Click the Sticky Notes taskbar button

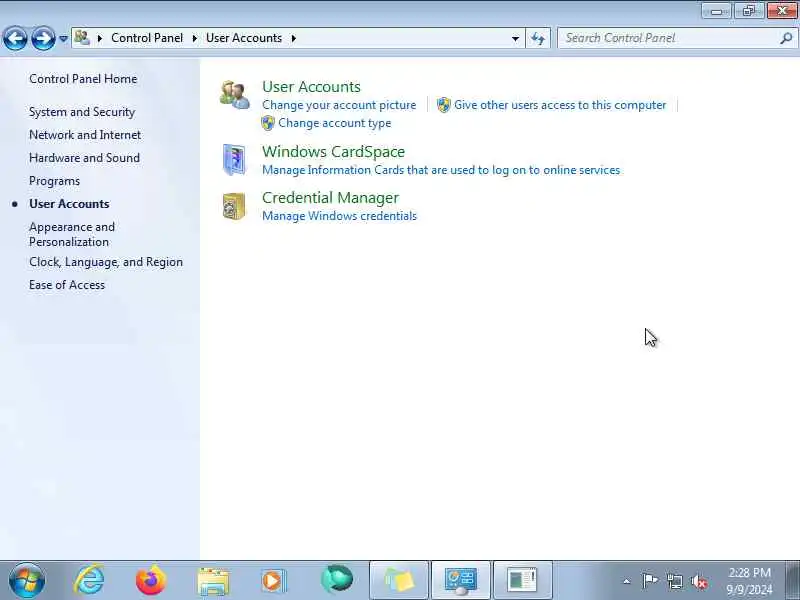399,580
